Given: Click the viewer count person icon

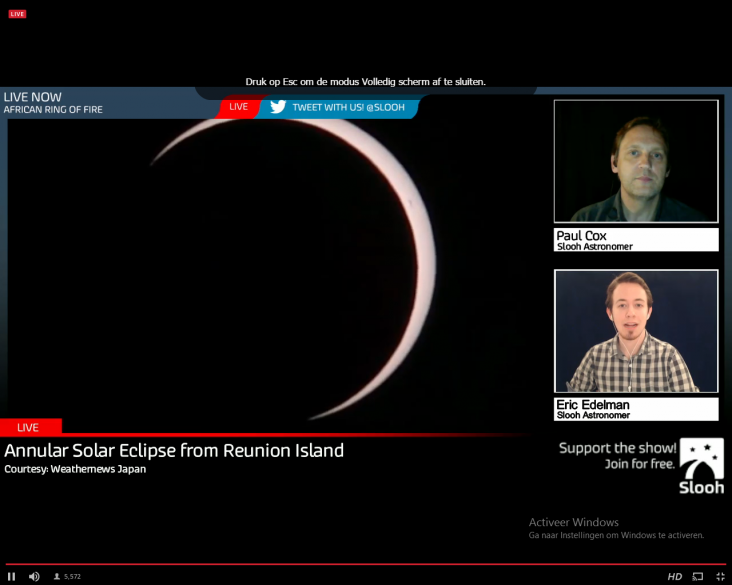Looking at the screenshot, I should [x=57, y=577].
